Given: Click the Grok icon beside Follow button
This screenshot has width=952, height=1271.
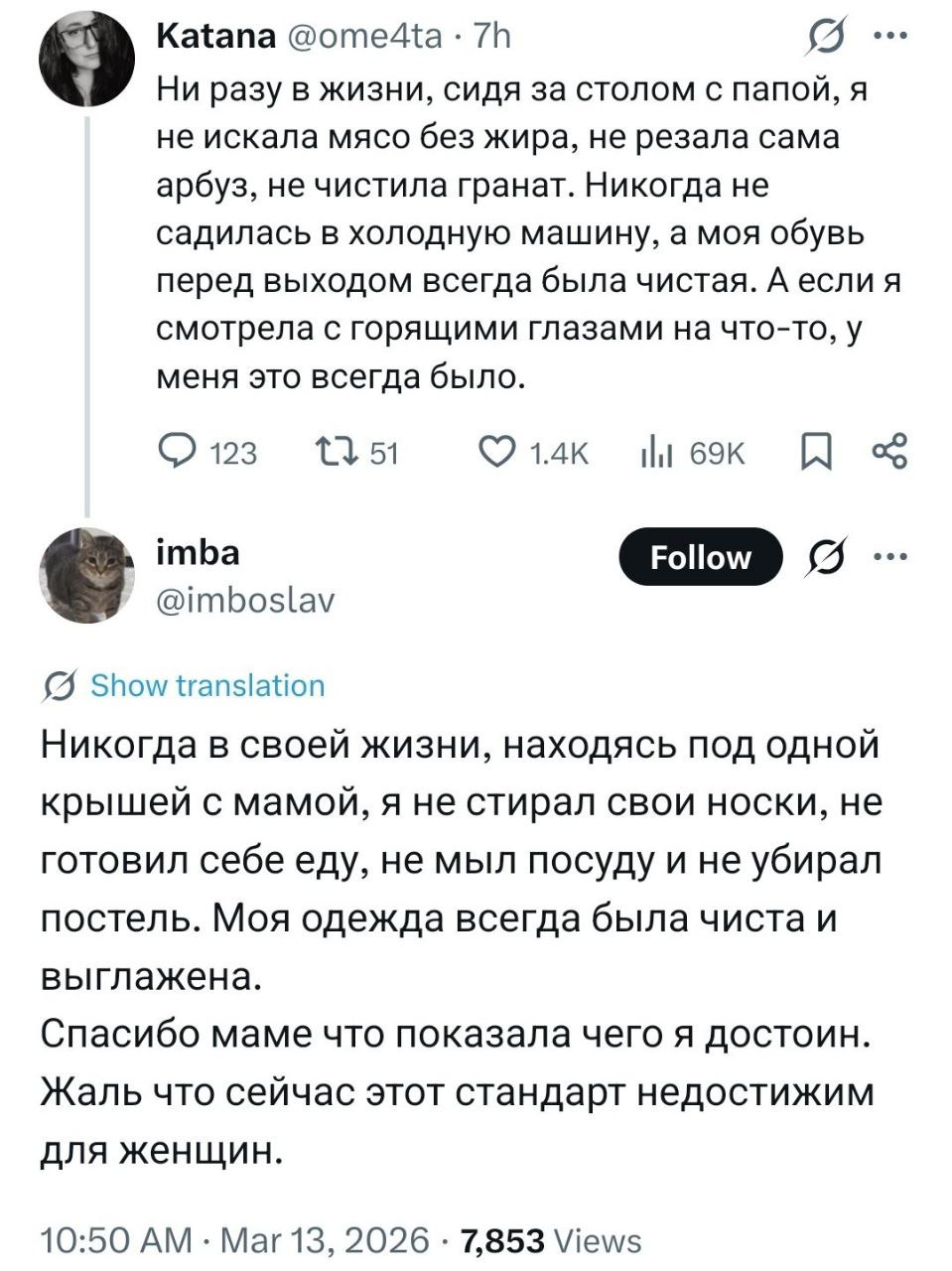Looking at the screenshot, I should (823, 557).
